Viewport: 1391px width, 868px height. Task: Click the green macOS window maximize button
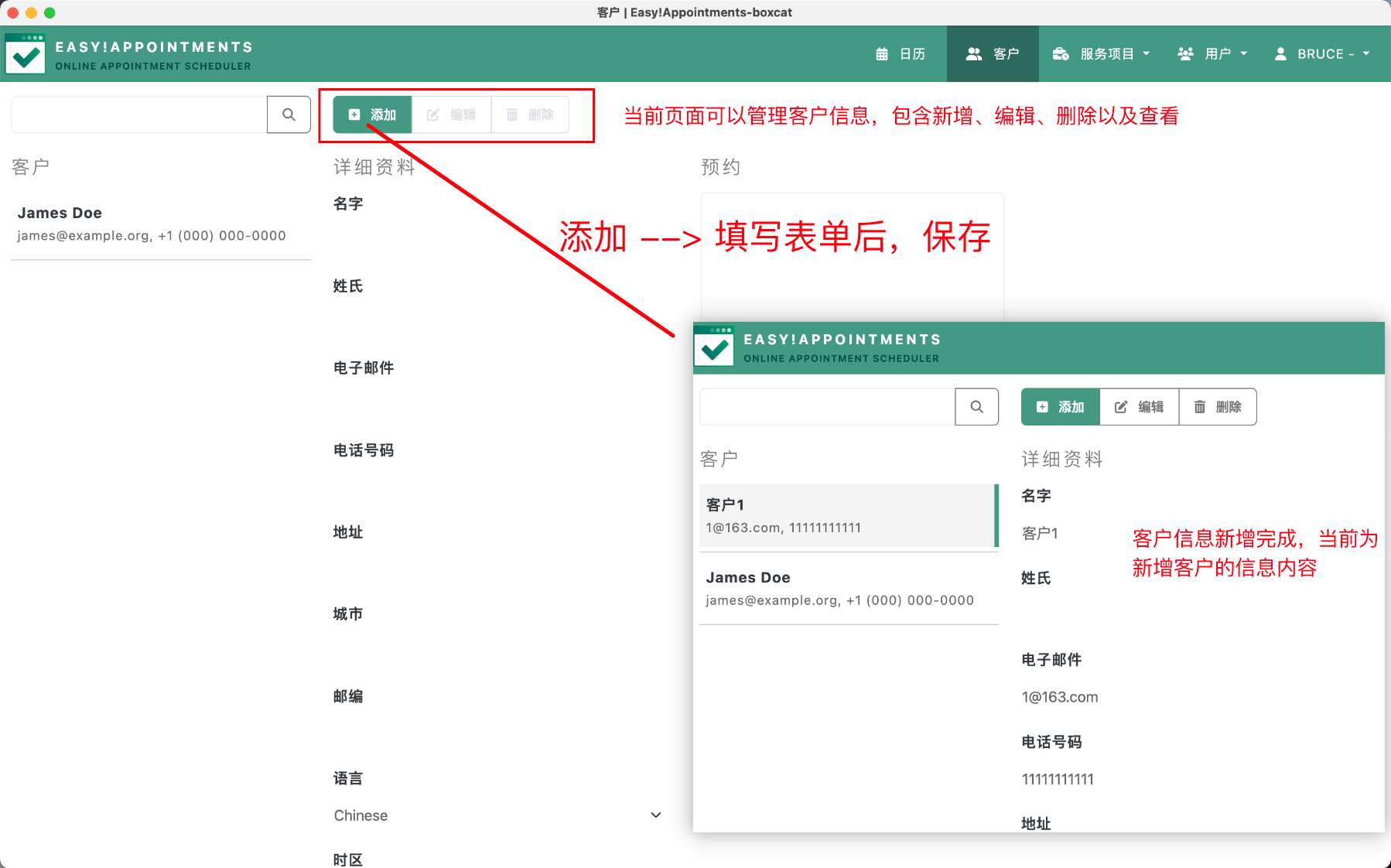tap(50, 12)
